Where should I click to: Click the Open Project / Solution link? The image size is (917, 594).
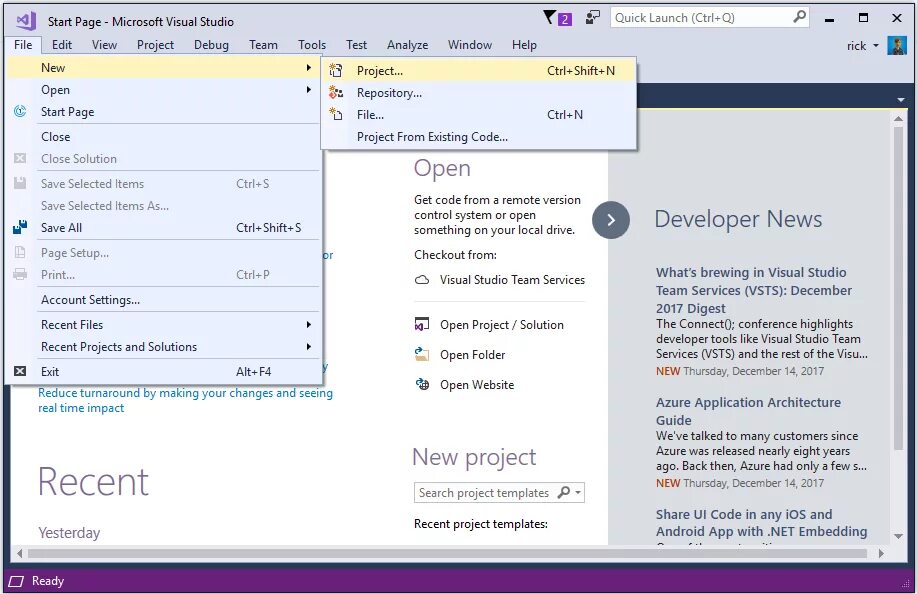[502, 325]
